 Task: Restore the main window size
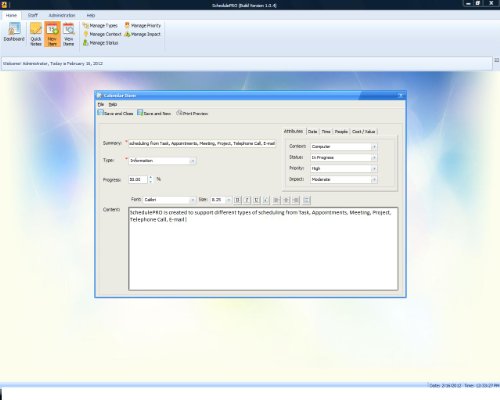click(x=478, y=3)
